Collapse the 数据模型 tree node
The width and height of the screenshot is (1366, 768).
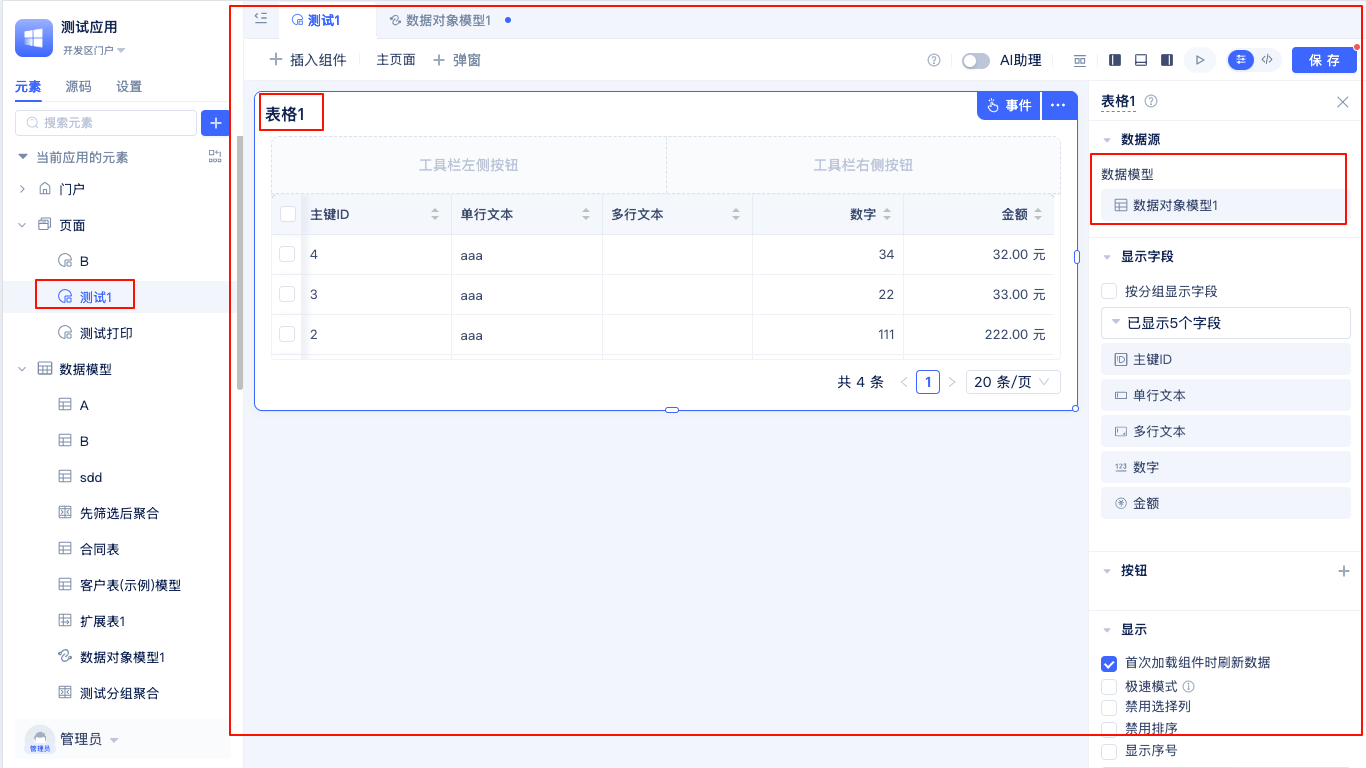coord(22,369)
